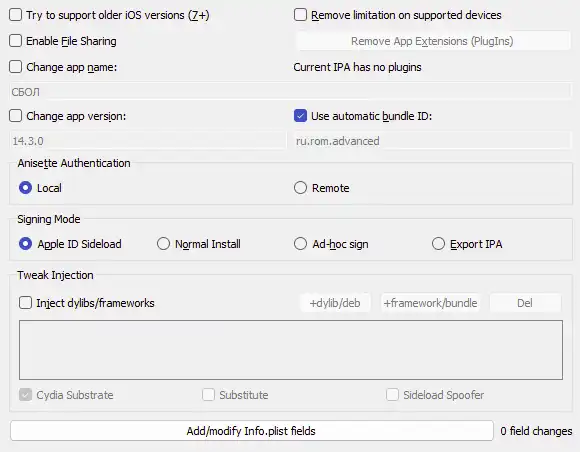
Task: Click the empty tweak injection list box
Action: click(x=291, y=350)
